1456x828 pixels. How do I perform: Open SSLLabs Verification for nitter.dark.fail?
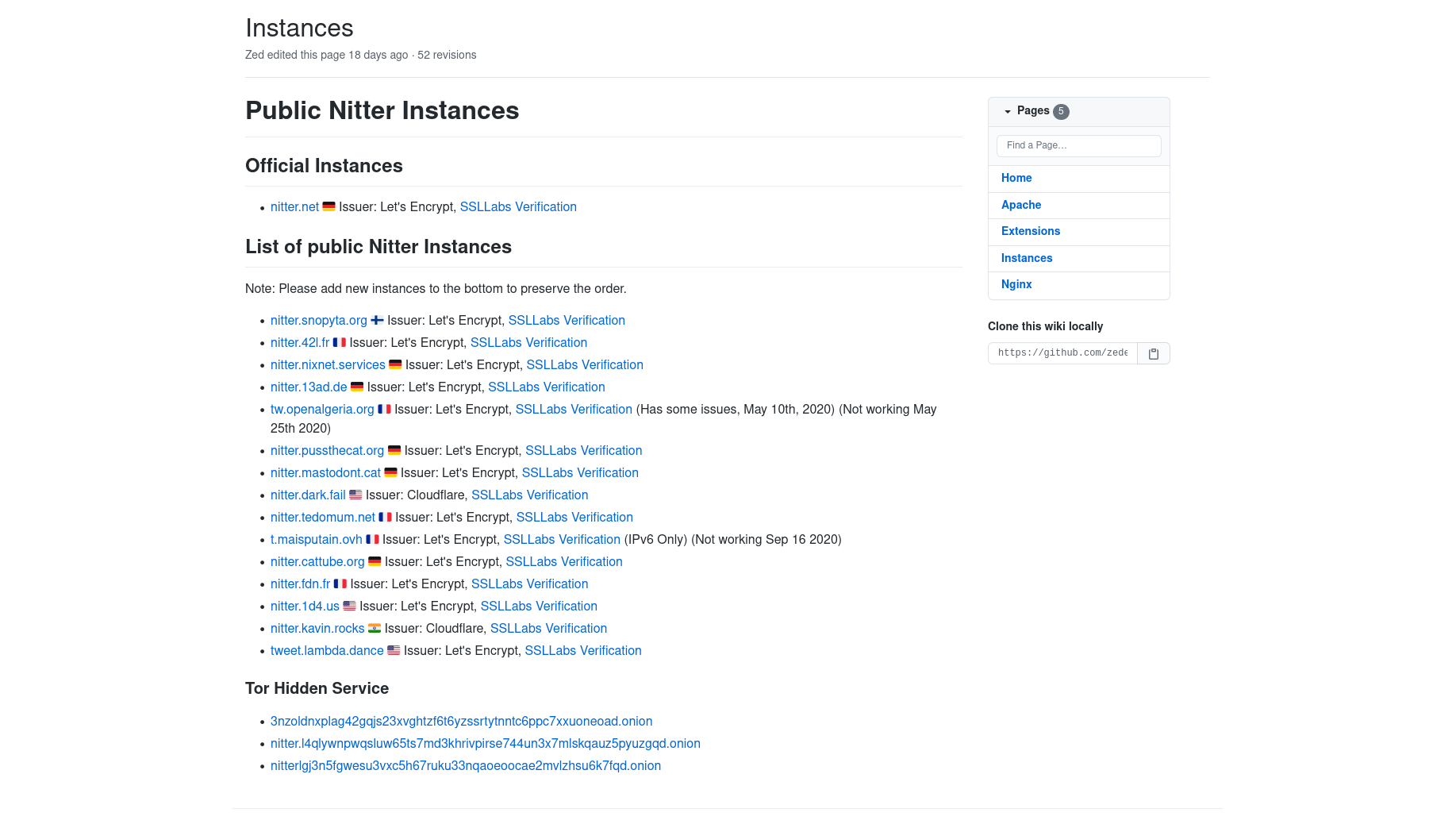pyautogui.click(x=529, y=495)
